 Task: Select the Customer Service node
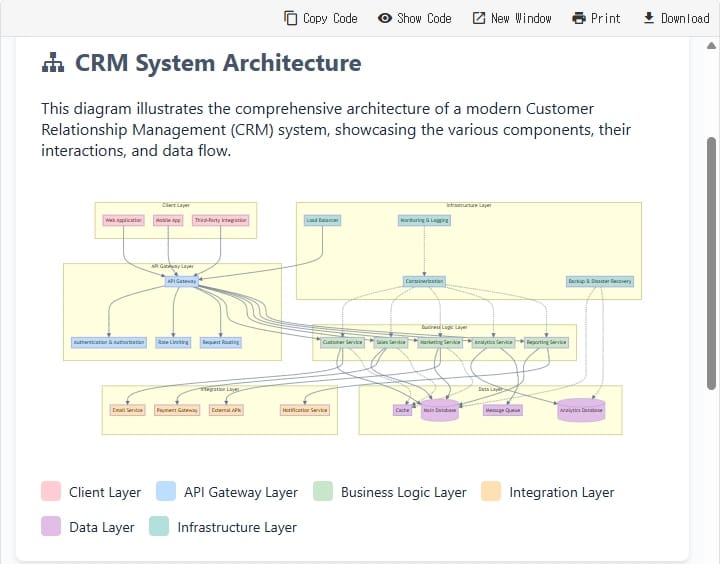tap(342, 342)
